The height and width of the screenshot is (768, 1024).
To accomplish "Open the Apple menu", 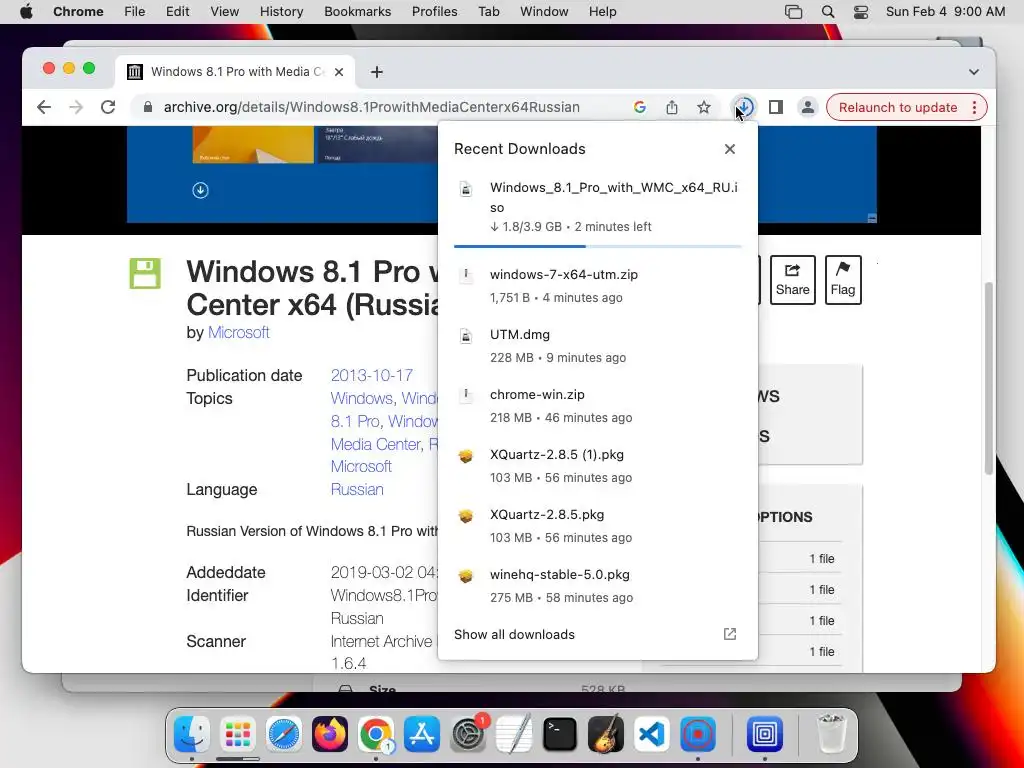I will [26, 12].
